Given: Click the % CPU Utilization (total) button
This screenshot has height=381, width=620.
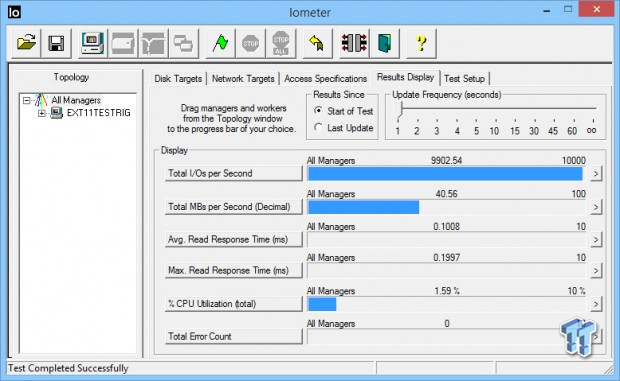Looking at the screenshot, I should pos(234,304).
